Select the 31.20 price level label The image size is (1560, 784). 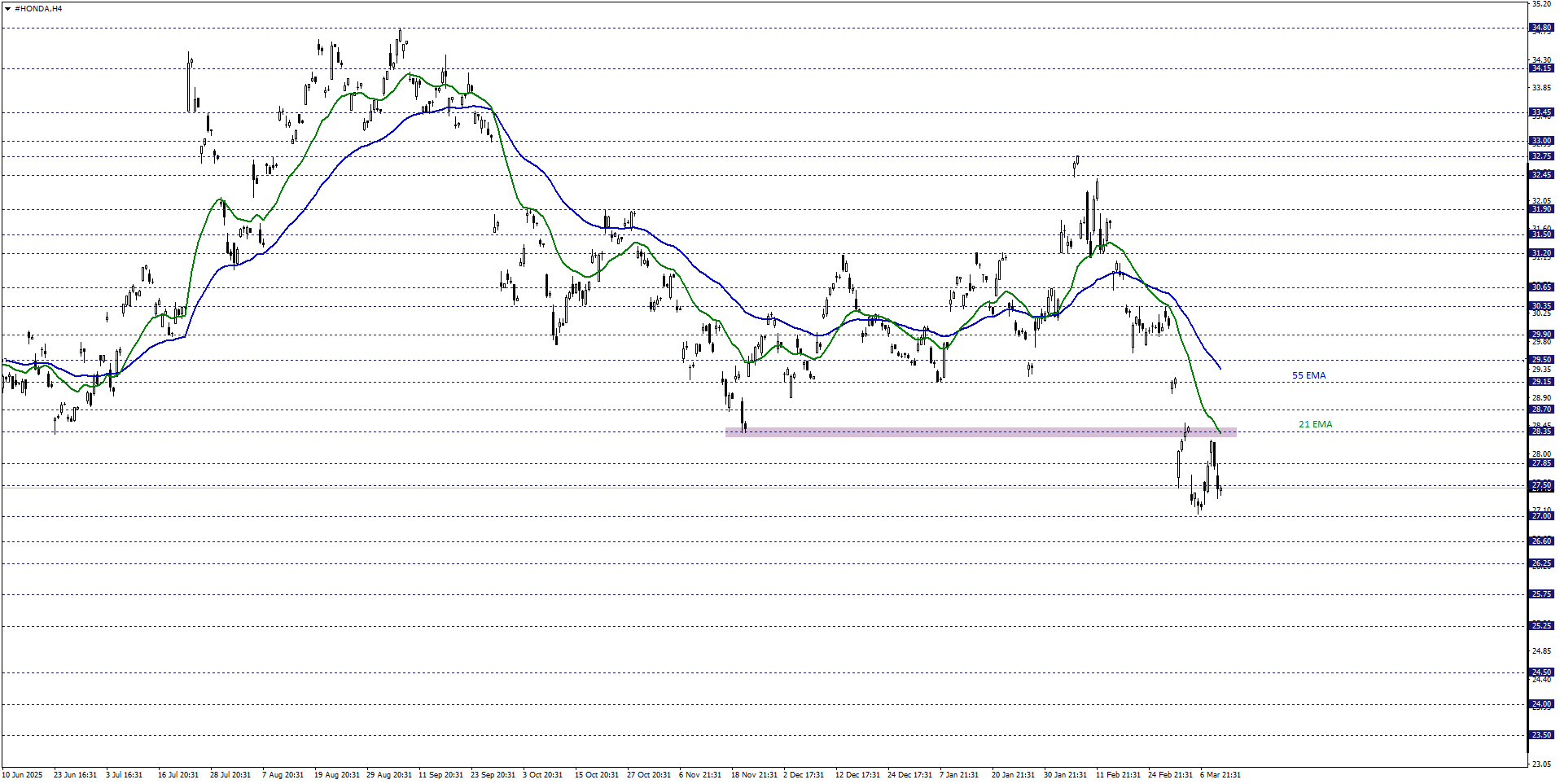click(x=1541, y=253)
